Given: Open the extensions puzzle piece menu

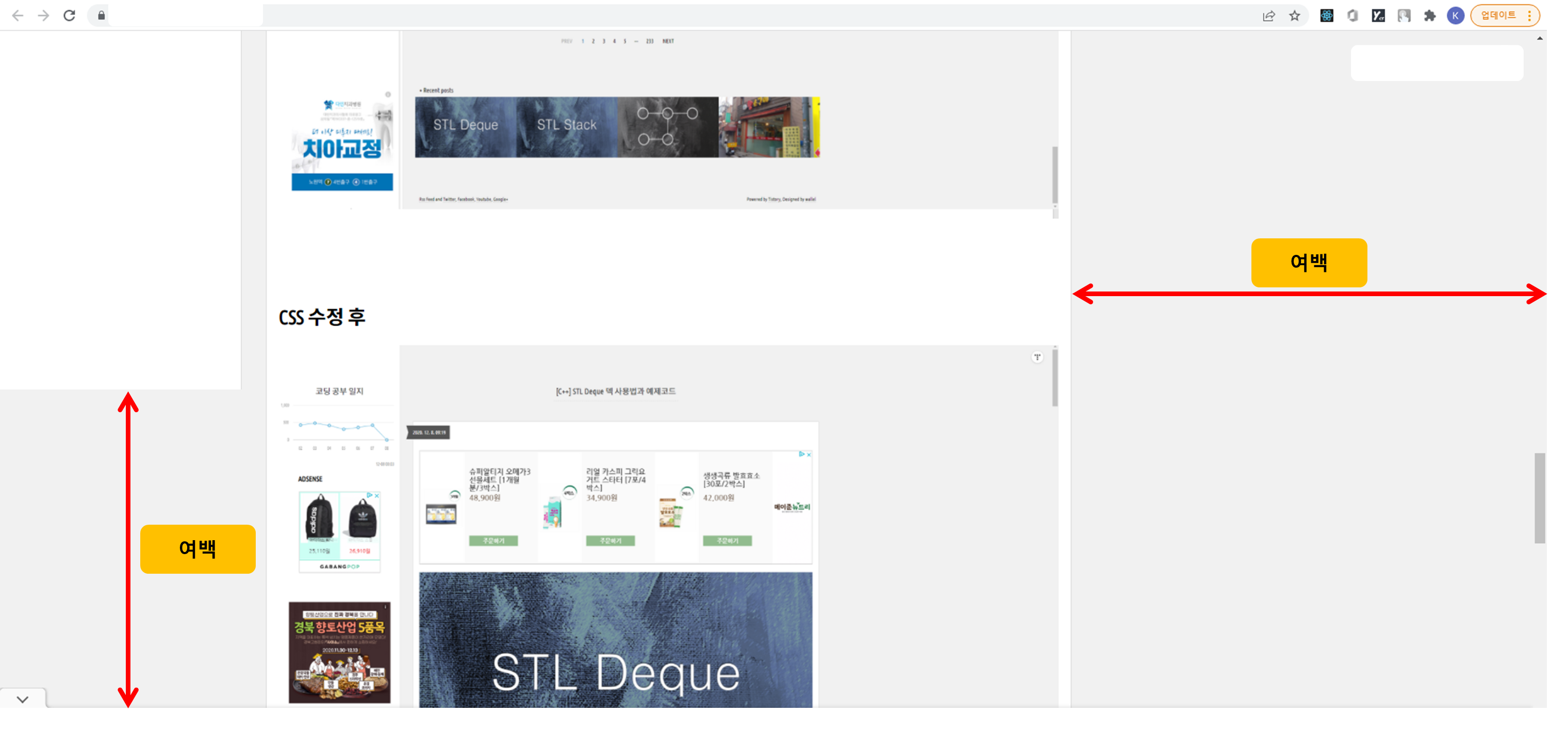Looking at the screenshot, I should click(1430, 16).
